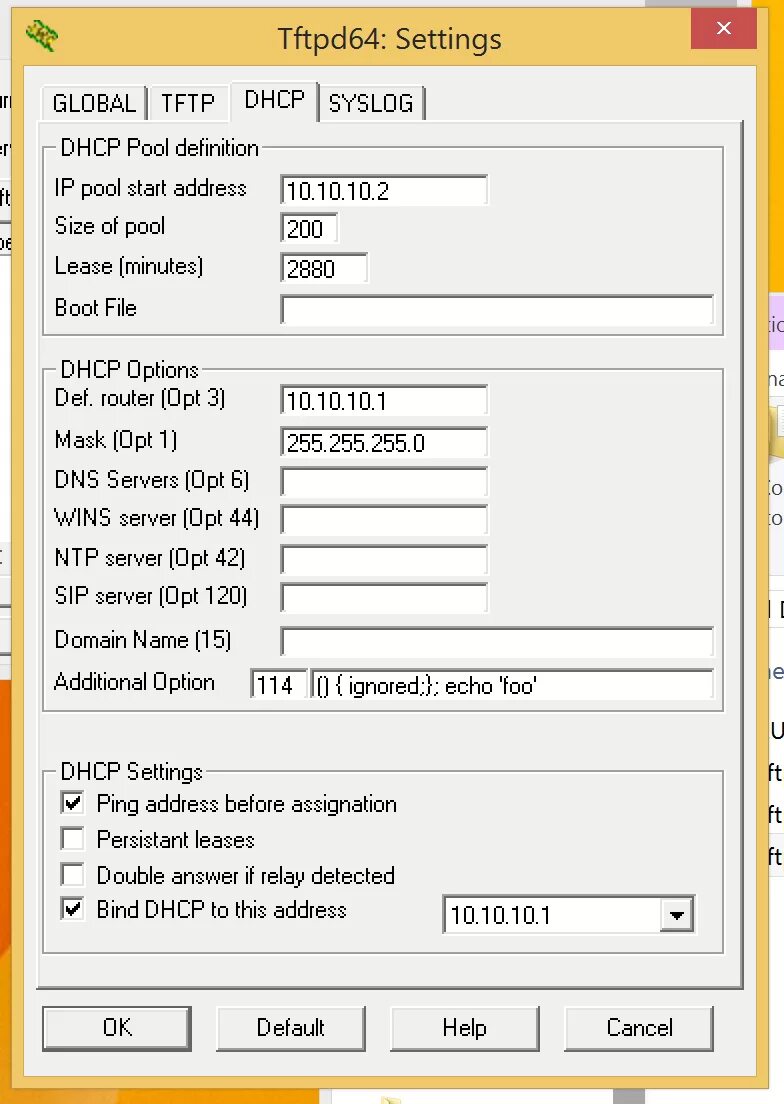
Task: Open the bind address dropdown arrow
Action: click(x=677, y=915)
